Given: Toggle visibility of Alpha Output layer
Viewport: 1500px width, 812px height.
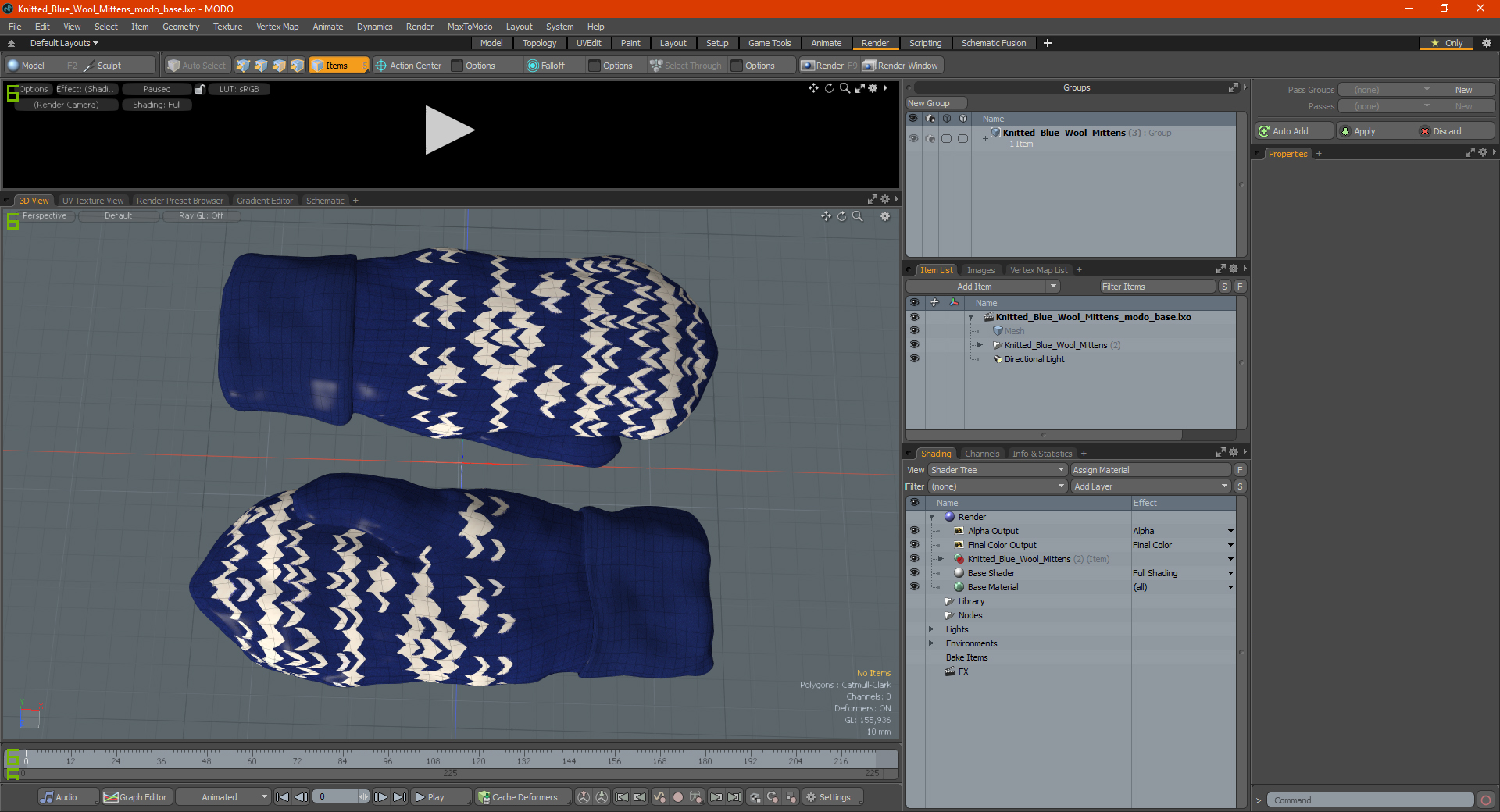Looking at the screenshot, I should [914, 531].
